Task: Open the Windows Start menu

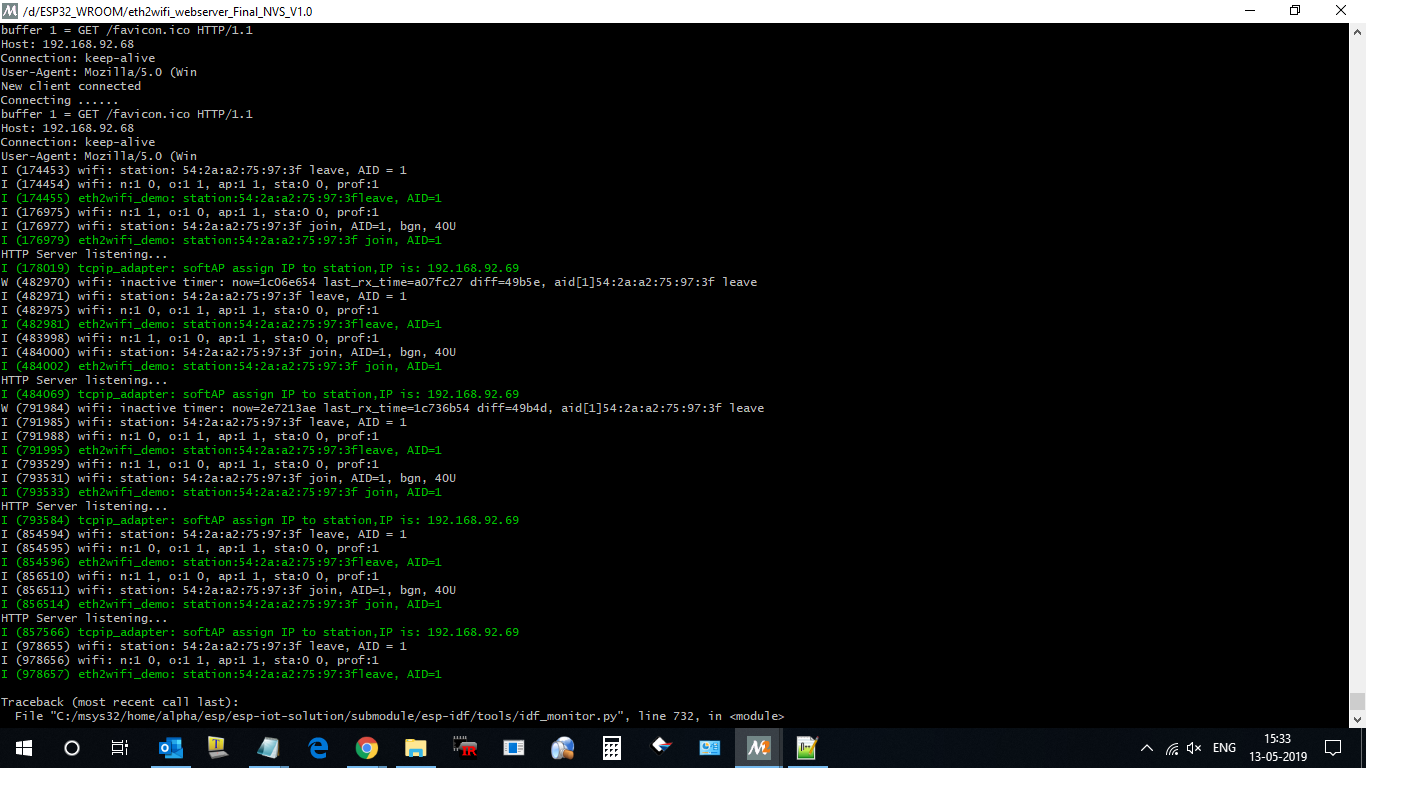Action: tap(24, 748)
